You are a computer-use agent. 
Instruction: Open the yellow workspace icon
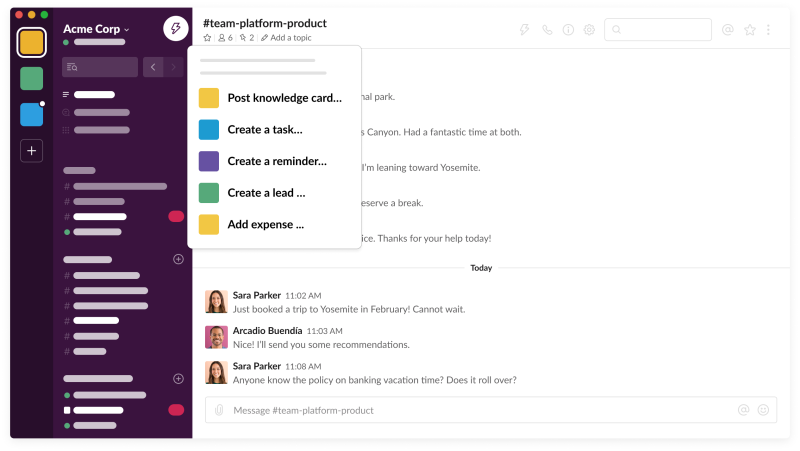point(32,42)
